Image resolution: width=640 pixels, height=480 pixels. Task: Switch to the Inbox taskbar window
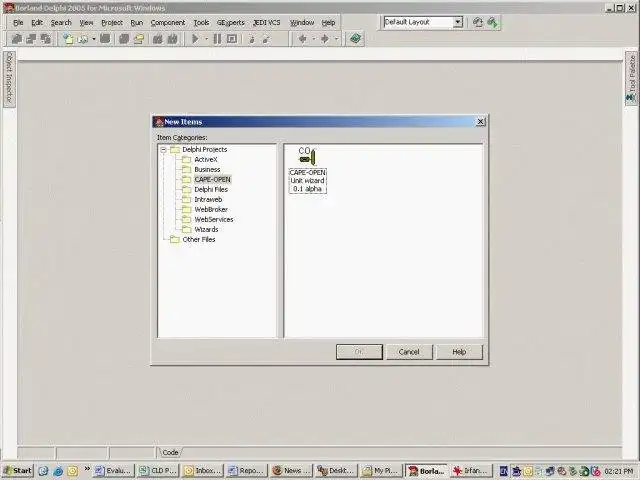coord(202,471)
